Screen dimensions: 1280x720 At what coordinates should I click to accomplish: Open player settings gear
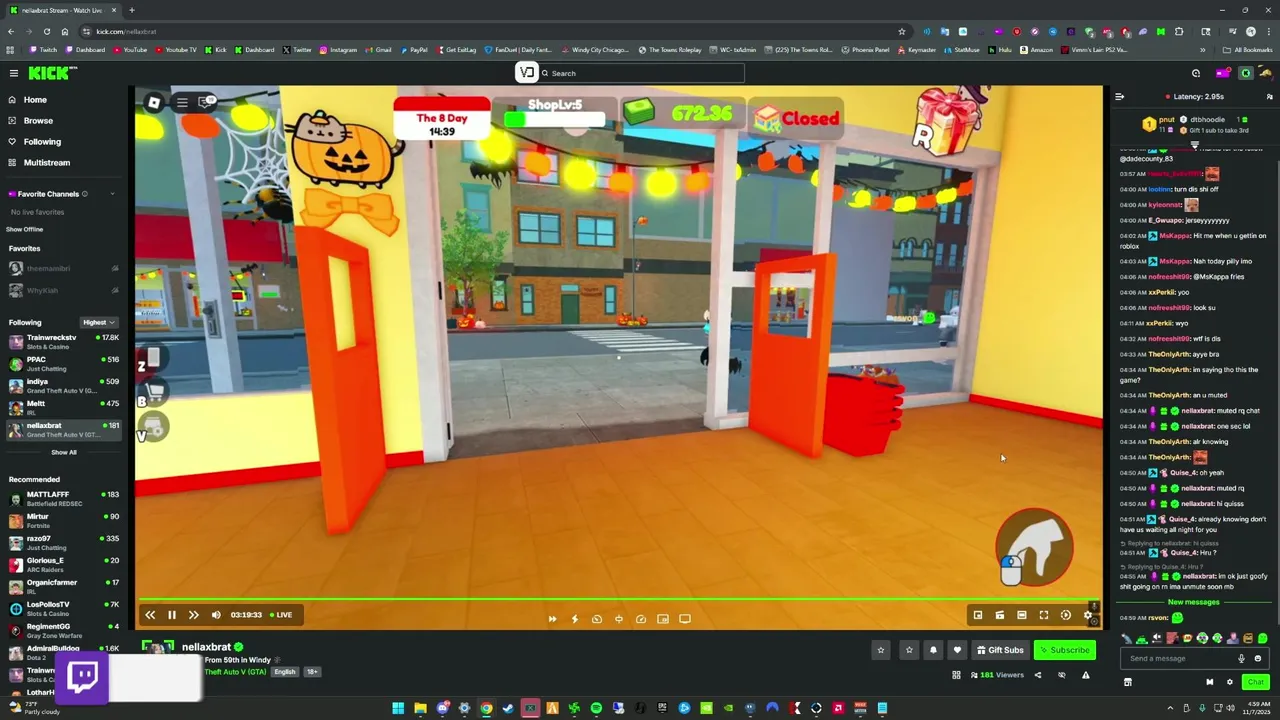point(1088,616)
